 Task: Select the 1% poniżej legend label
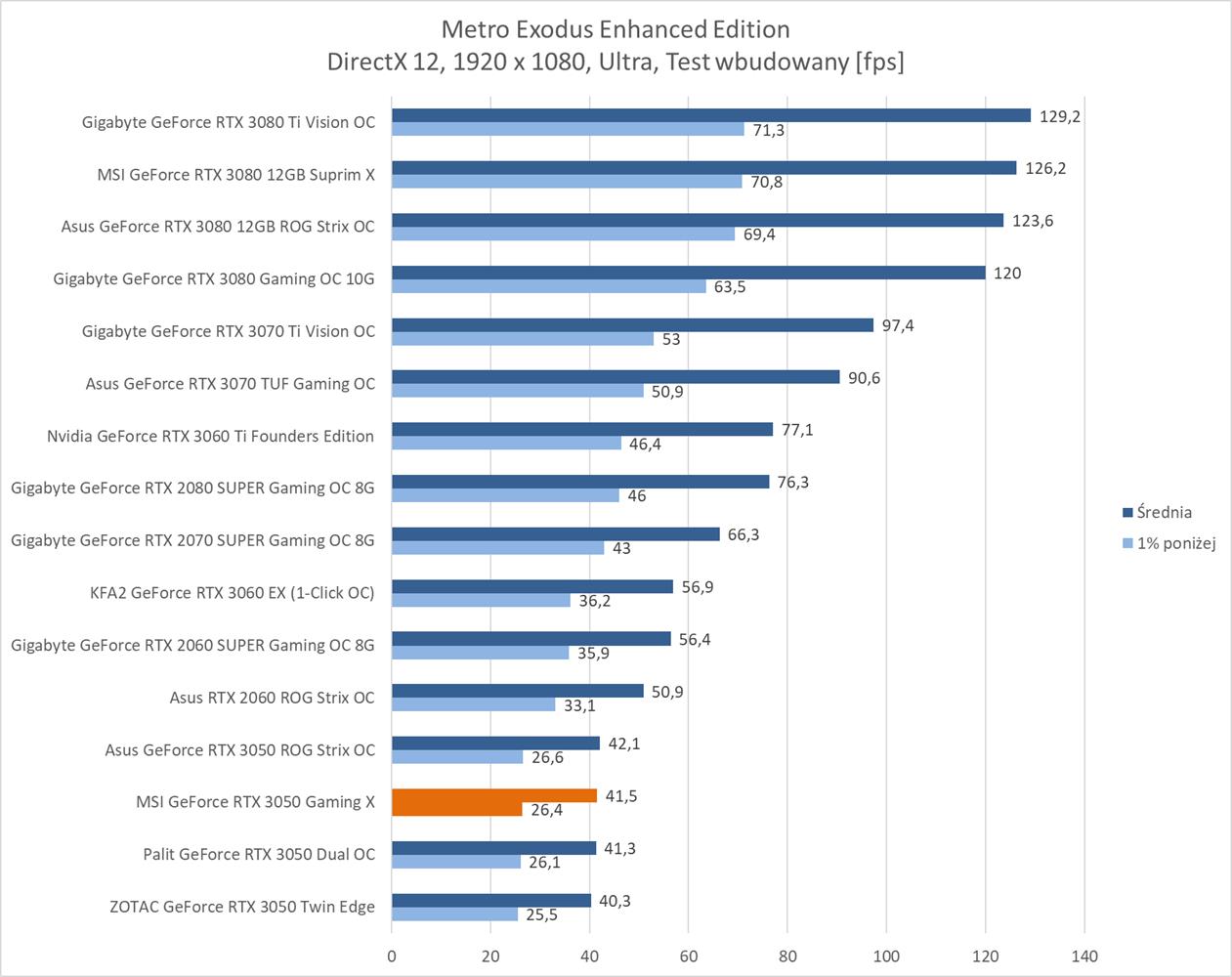coord(1175,543)
